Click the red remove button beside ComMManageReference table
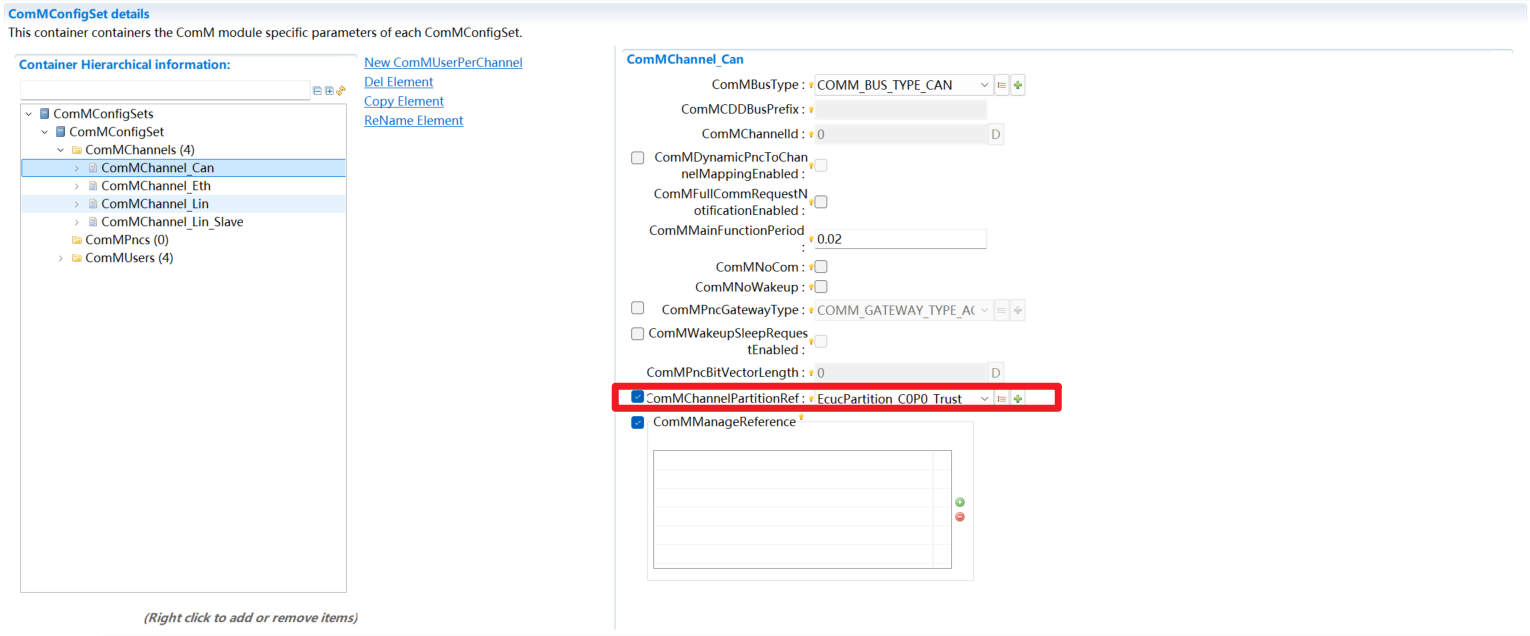Image resolution: width=1530 pixels, height=636 pixels. pos(960,517)
